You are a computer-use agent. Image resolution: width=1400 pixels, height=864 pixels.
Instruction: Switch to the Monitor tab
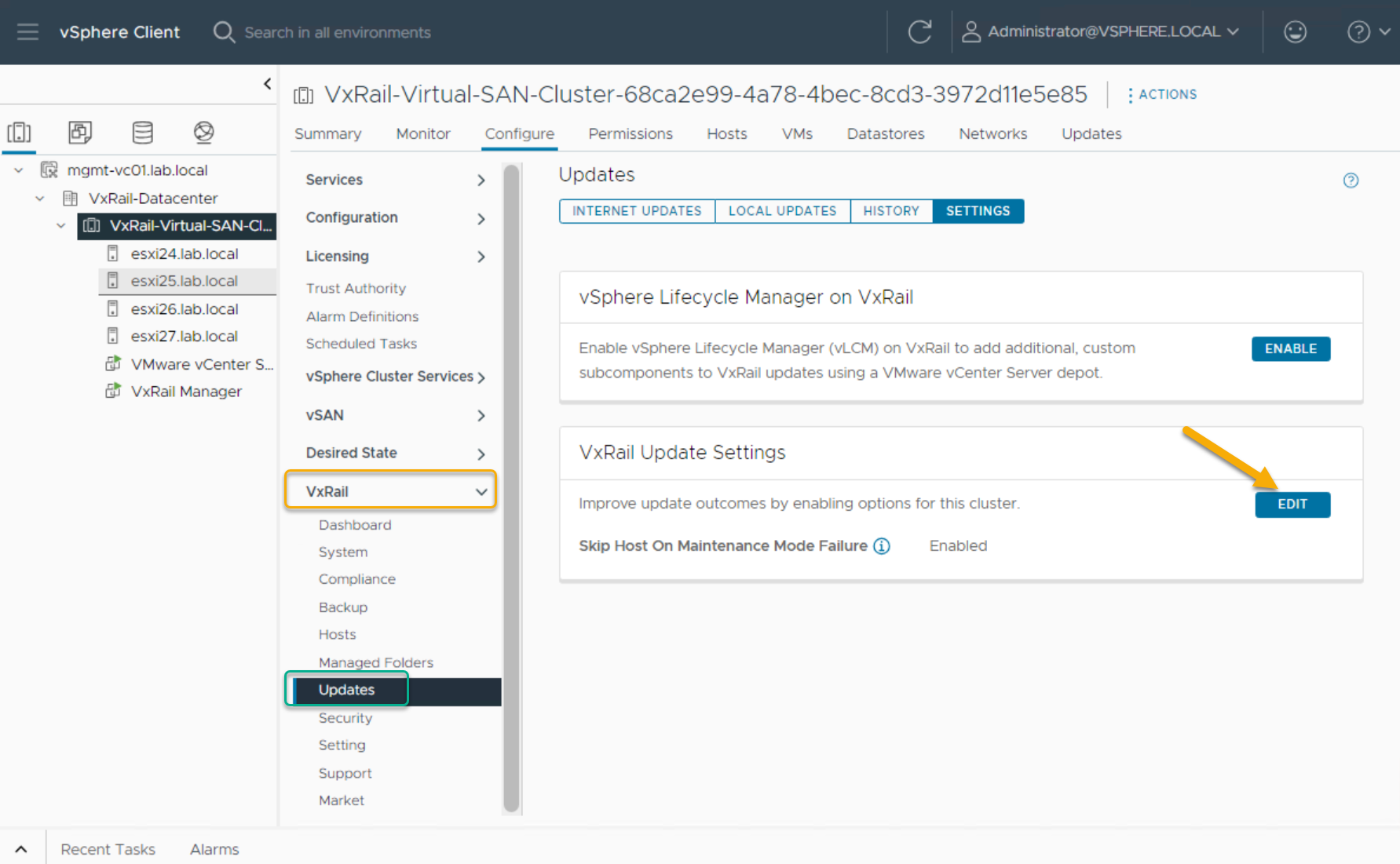(422, 134)
